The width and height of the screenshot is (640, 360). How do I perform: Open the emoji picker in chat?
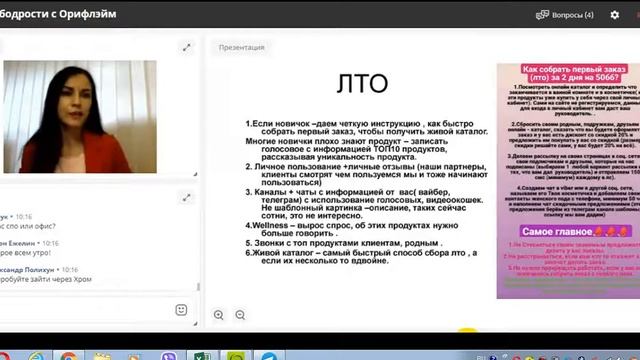click(181, 310)
